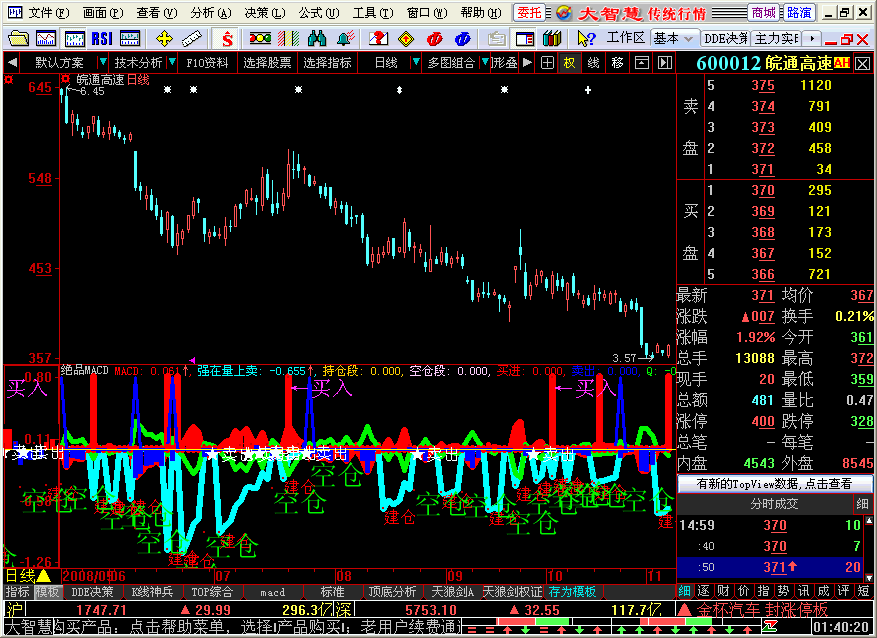Screen dimensions: 877x638
Task: Click the toolbar overflow arrow after 主力实时
Action: point(812,39)
